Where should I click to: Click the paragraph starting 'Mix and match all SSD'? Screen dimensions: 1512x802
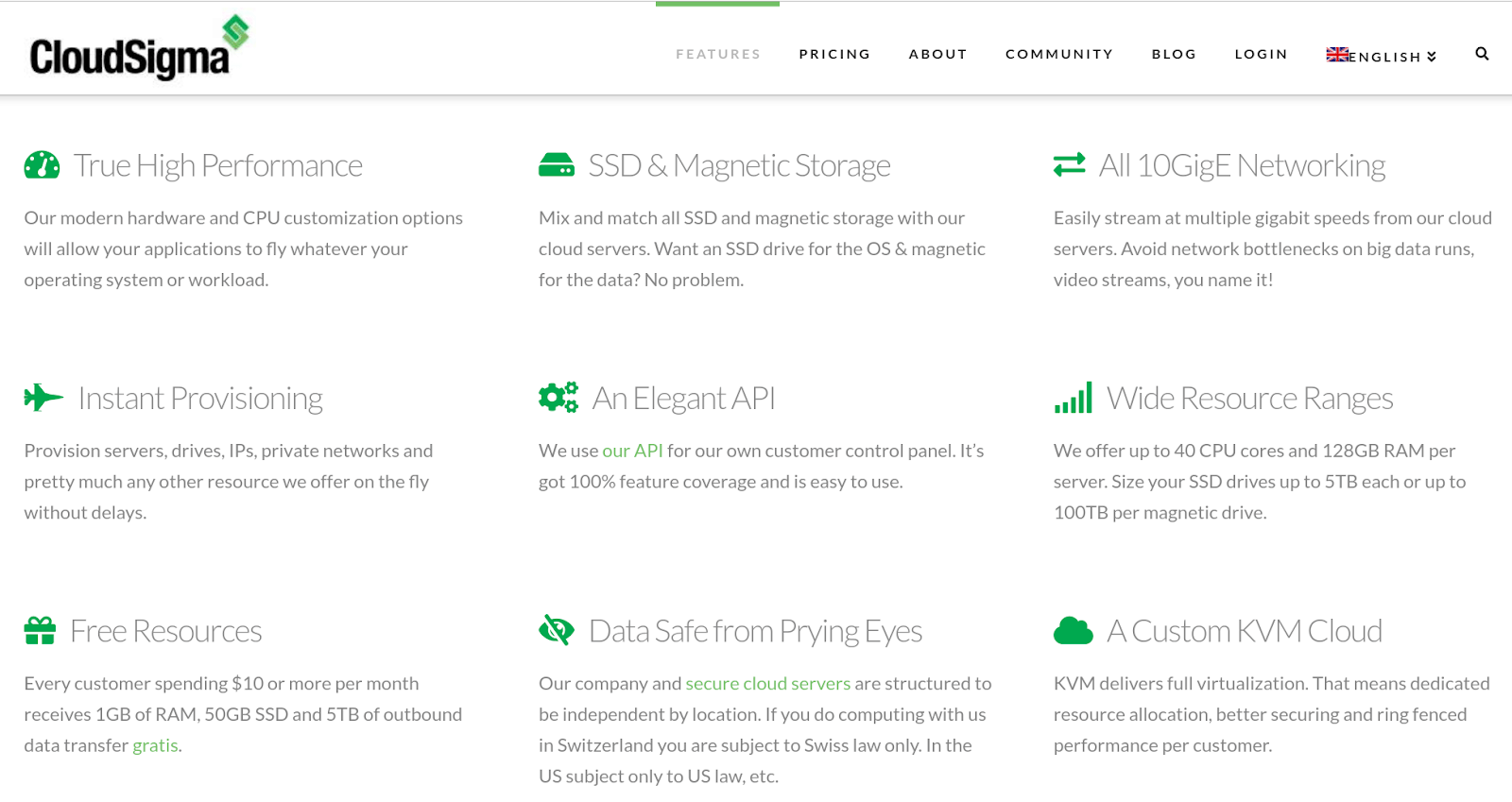point(762,248)
